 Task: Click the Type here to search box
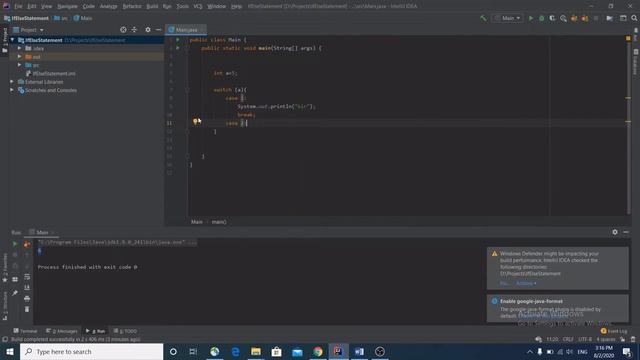click(91, 351)
